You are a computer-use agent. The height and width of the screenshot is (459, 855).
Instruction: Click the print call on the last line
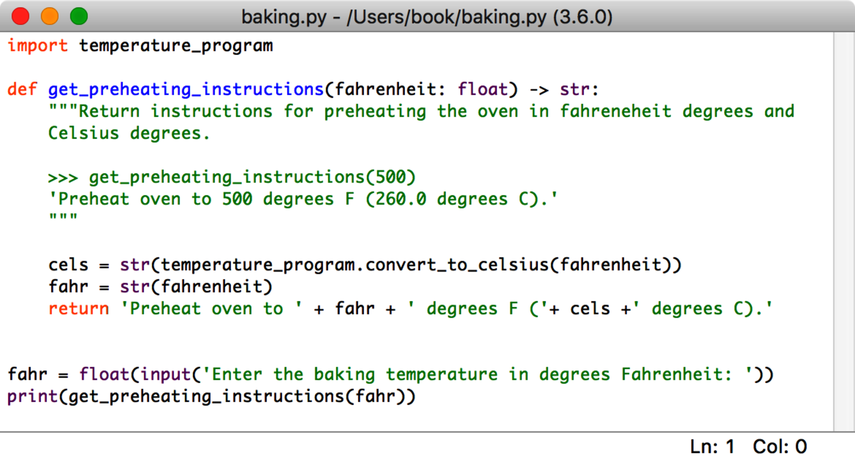32,397
